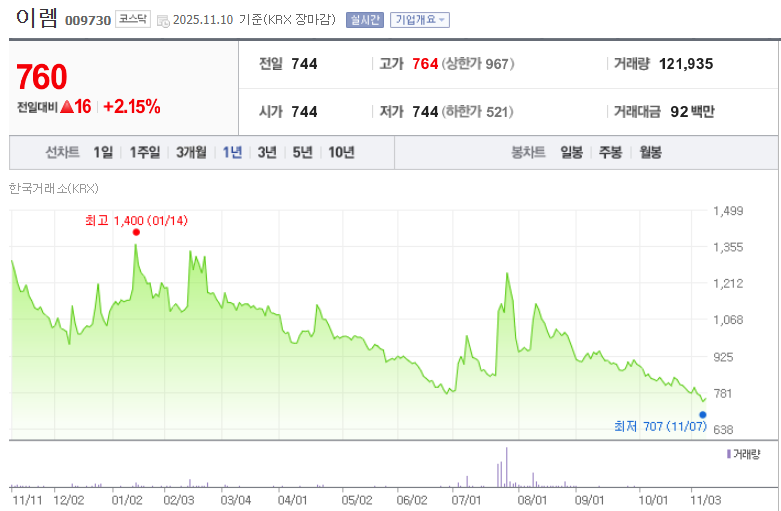781x511 pixels.
Task: Select the 1일 line chart tab
Action: coord(103,152)
